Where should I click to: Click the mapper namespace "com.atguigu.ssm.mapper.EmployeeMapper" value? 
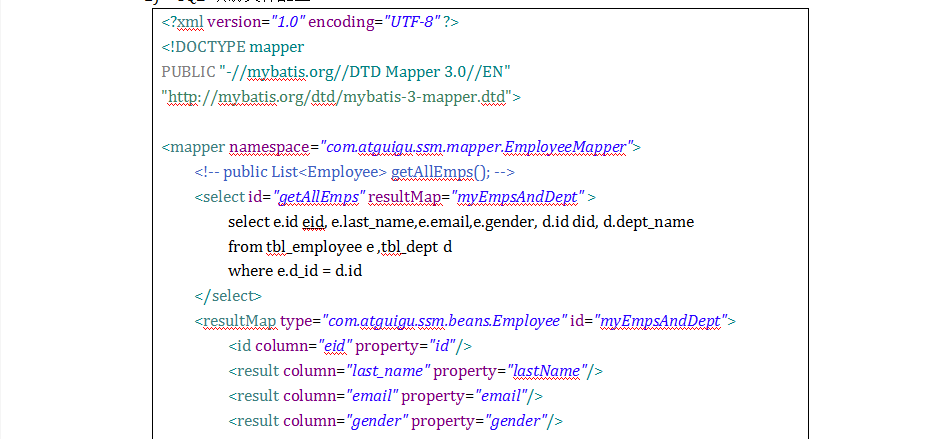pos(477,147)
